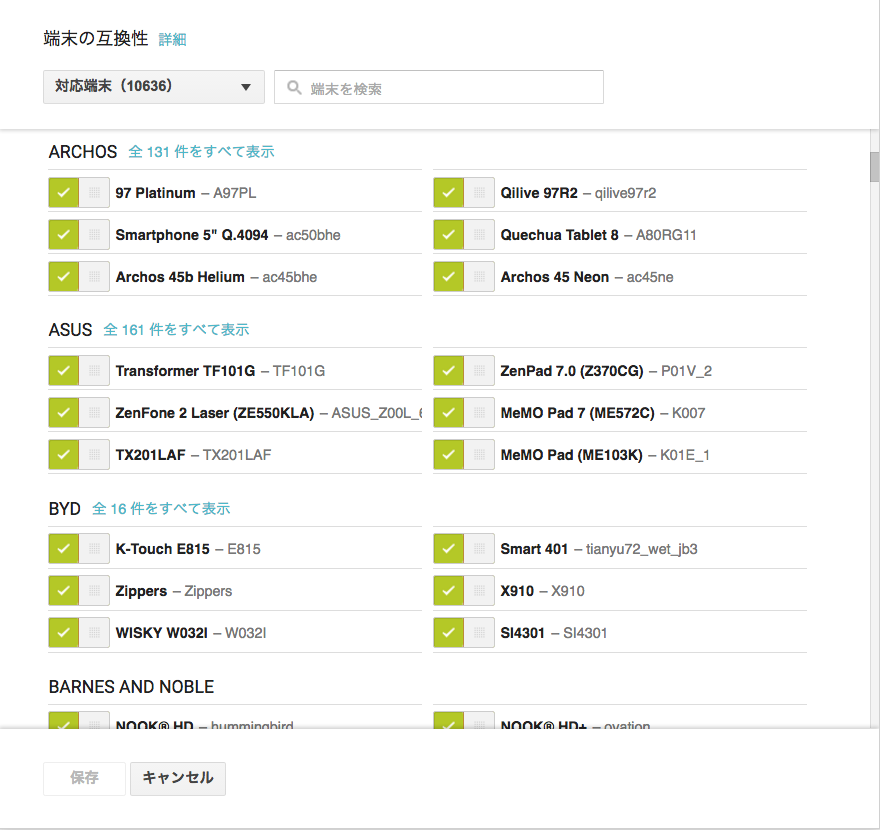Select the ZenPad 7.0 (Z370CG) name

point(572,371)
